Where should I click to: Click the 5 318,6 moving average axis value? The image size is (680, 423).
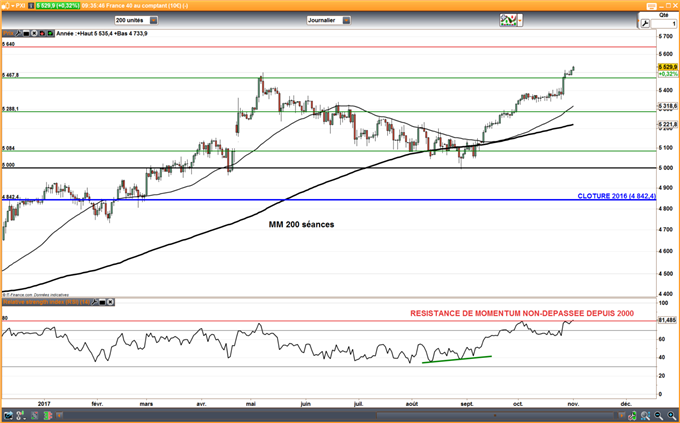(x=667, y=106)
